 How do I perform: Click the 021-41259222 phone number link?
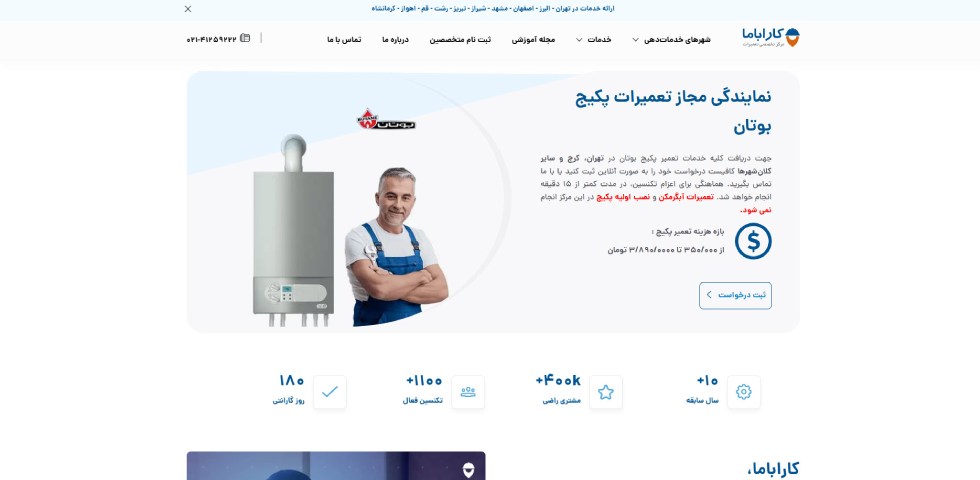[212, 39]
